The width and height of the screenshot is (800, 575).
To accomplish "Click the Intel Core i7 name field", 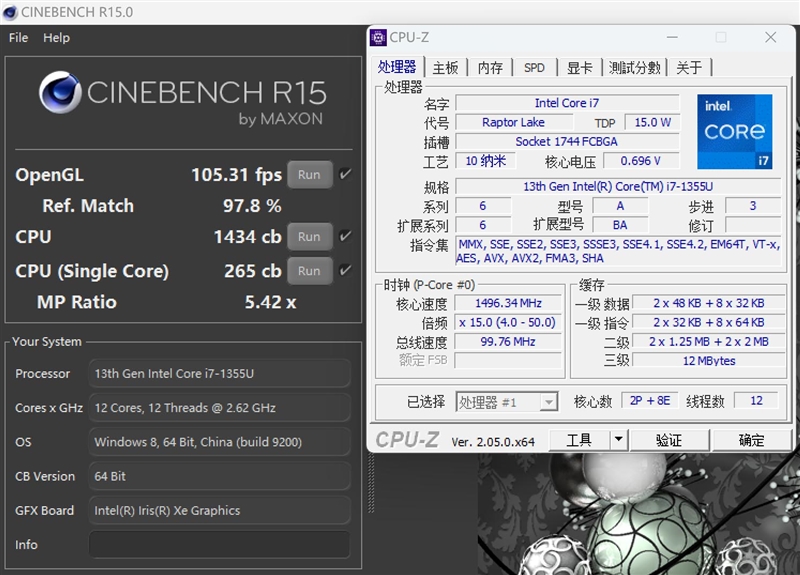I will click(x=566, y=103).
